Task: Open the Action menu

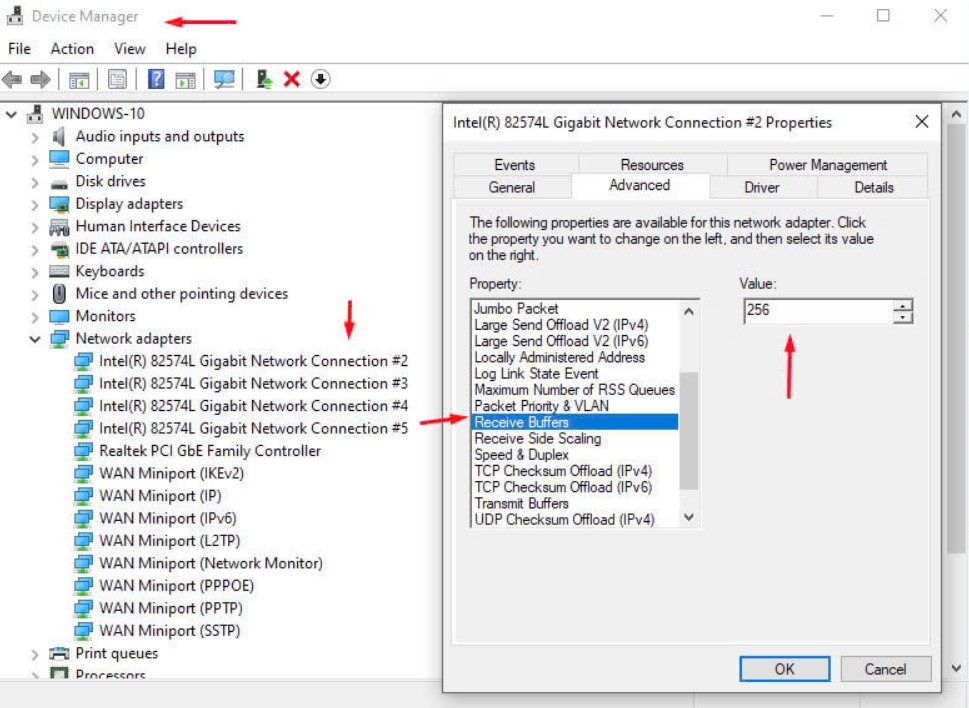Action: 72,49
